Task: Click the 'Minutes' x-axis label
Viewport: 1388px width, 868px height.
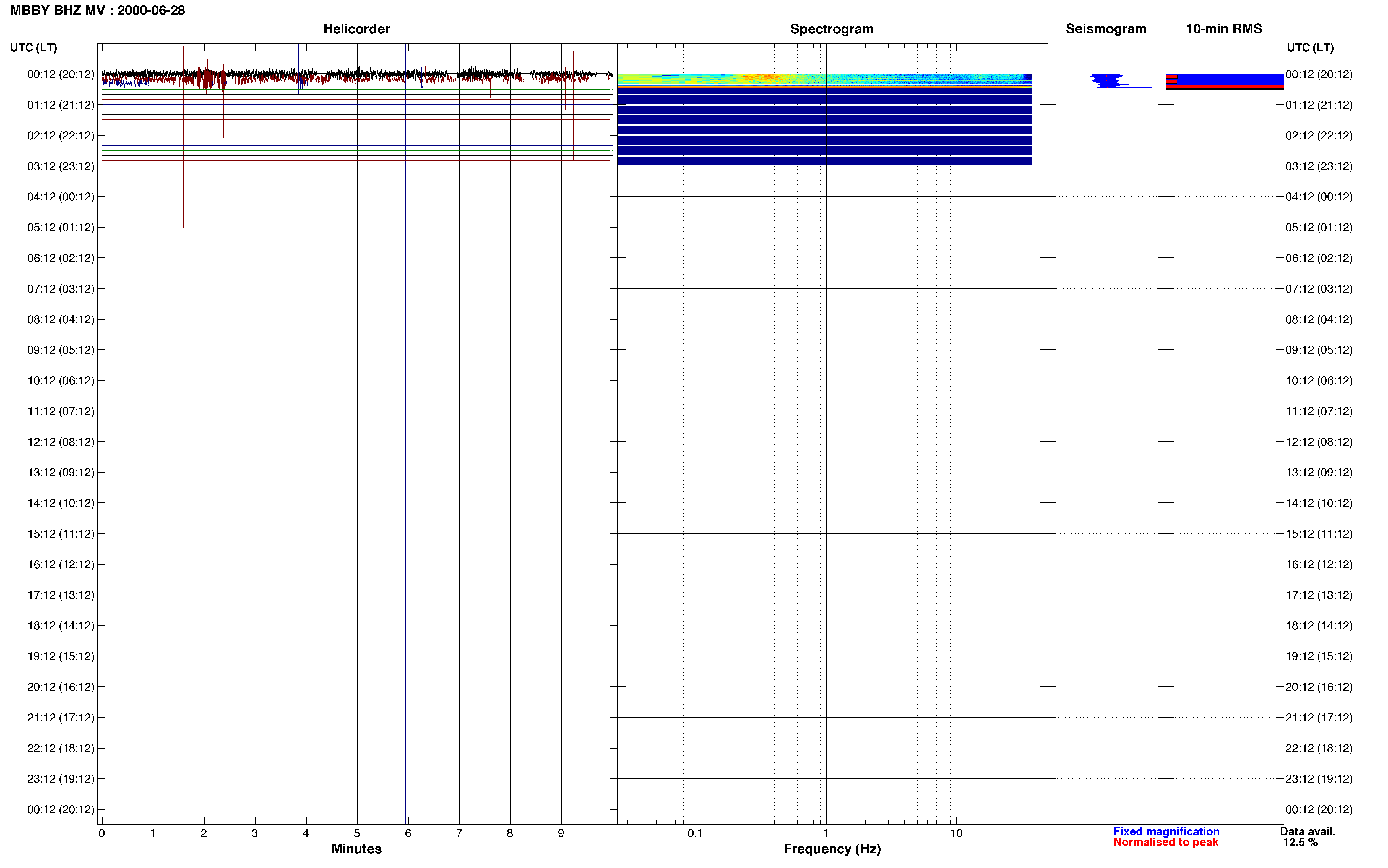Action: (x=356, y=848)
